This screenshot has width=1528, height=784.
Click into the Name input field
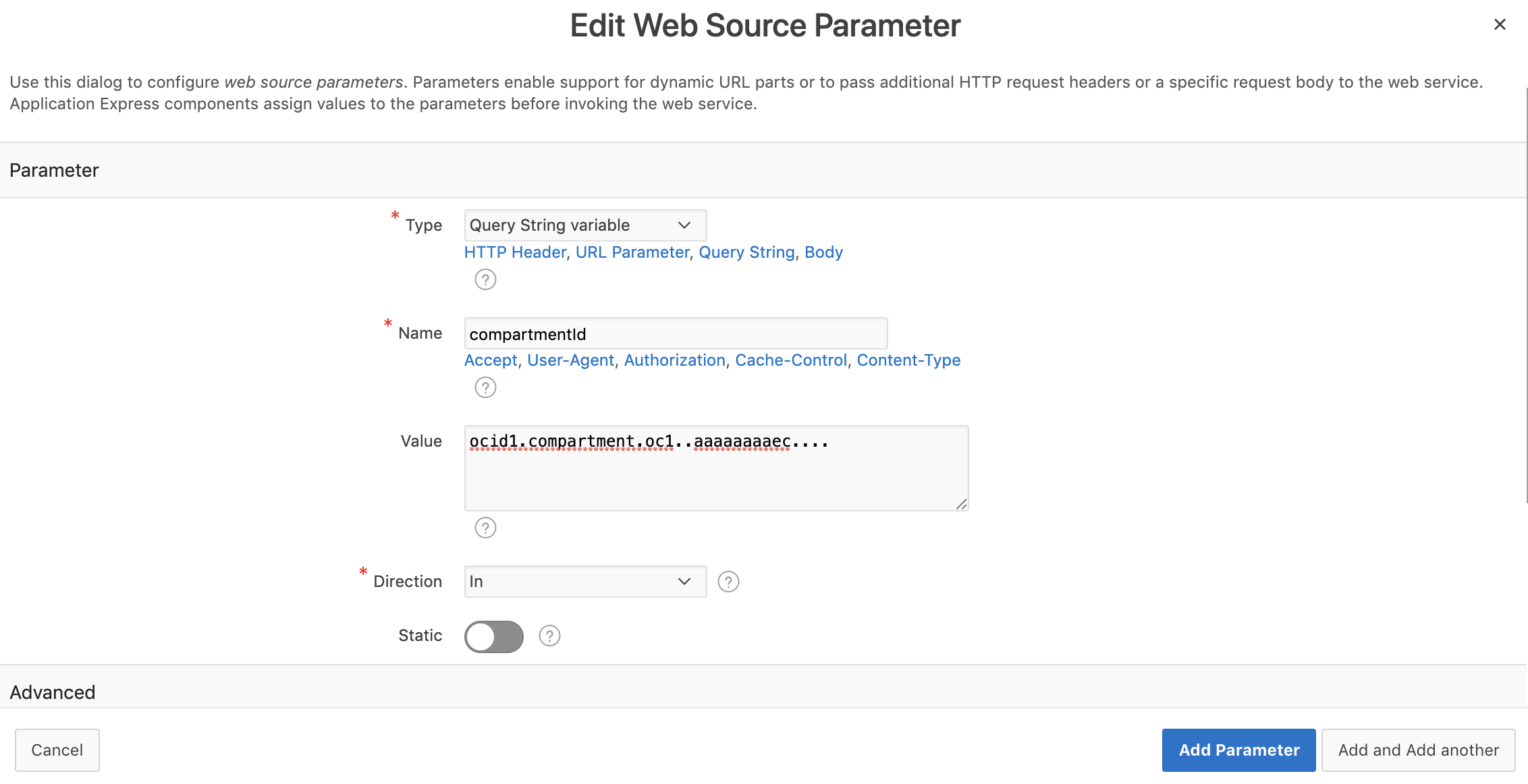click(675, 334)
